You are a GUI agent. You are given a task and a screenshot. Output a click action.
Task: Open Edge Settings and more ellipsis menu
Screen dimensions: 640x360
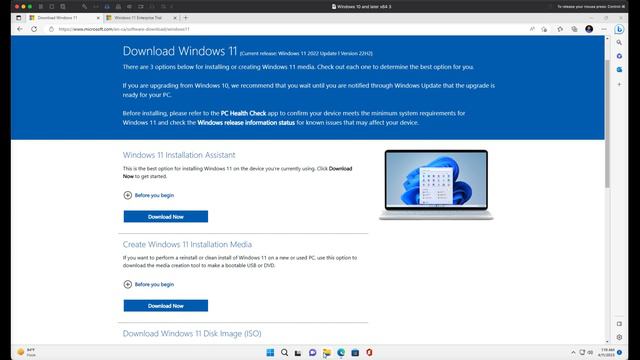[604, 29]
